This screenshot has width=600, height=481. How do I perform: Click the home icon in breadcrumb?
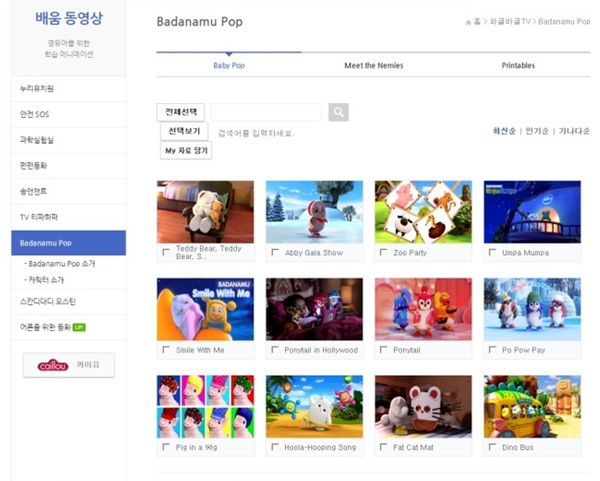click(x=468, y=22)
